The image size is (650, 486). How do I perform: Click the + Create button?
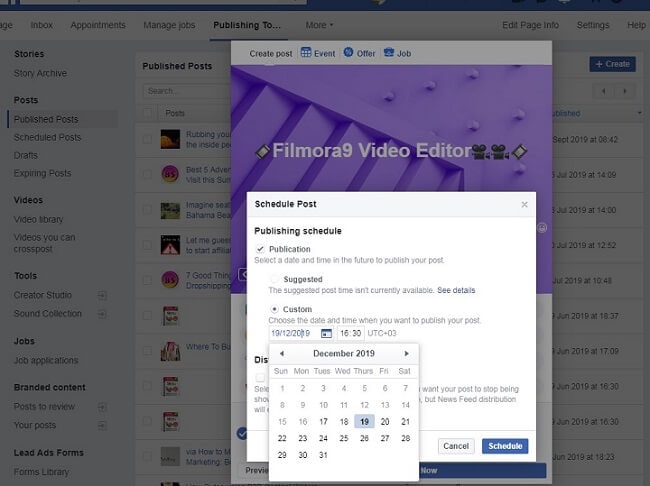(x=612, y=64)
